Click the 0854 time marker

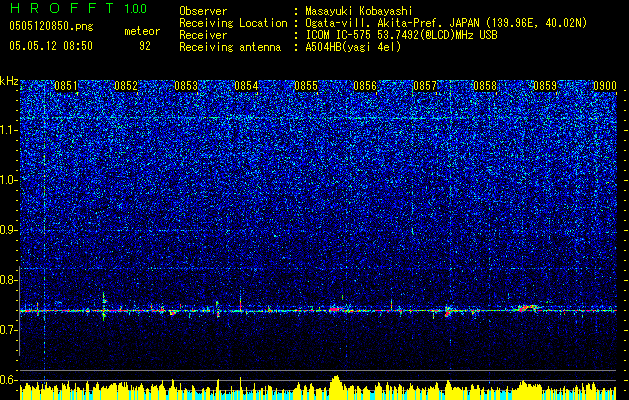coord(246,86)
